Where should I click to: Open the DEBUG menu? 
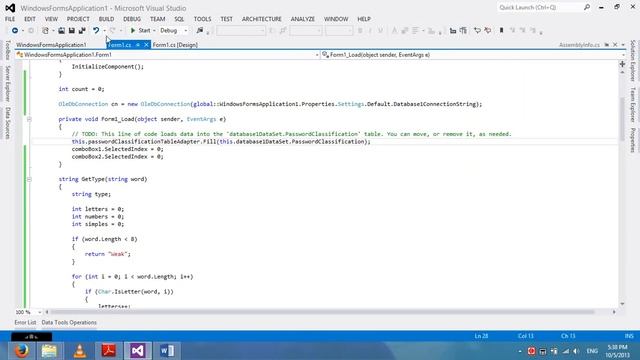[x=132, y=19]
